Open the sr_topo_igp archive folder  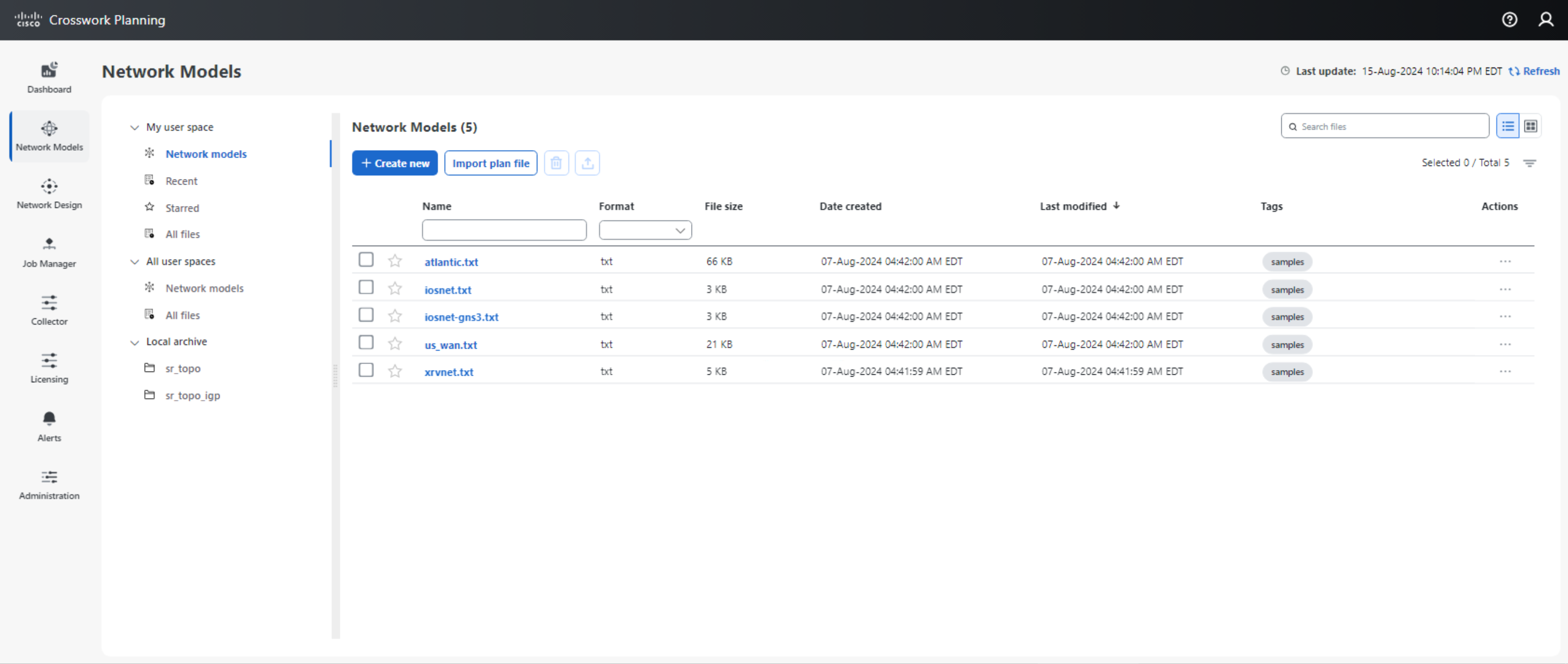(192, 395)
